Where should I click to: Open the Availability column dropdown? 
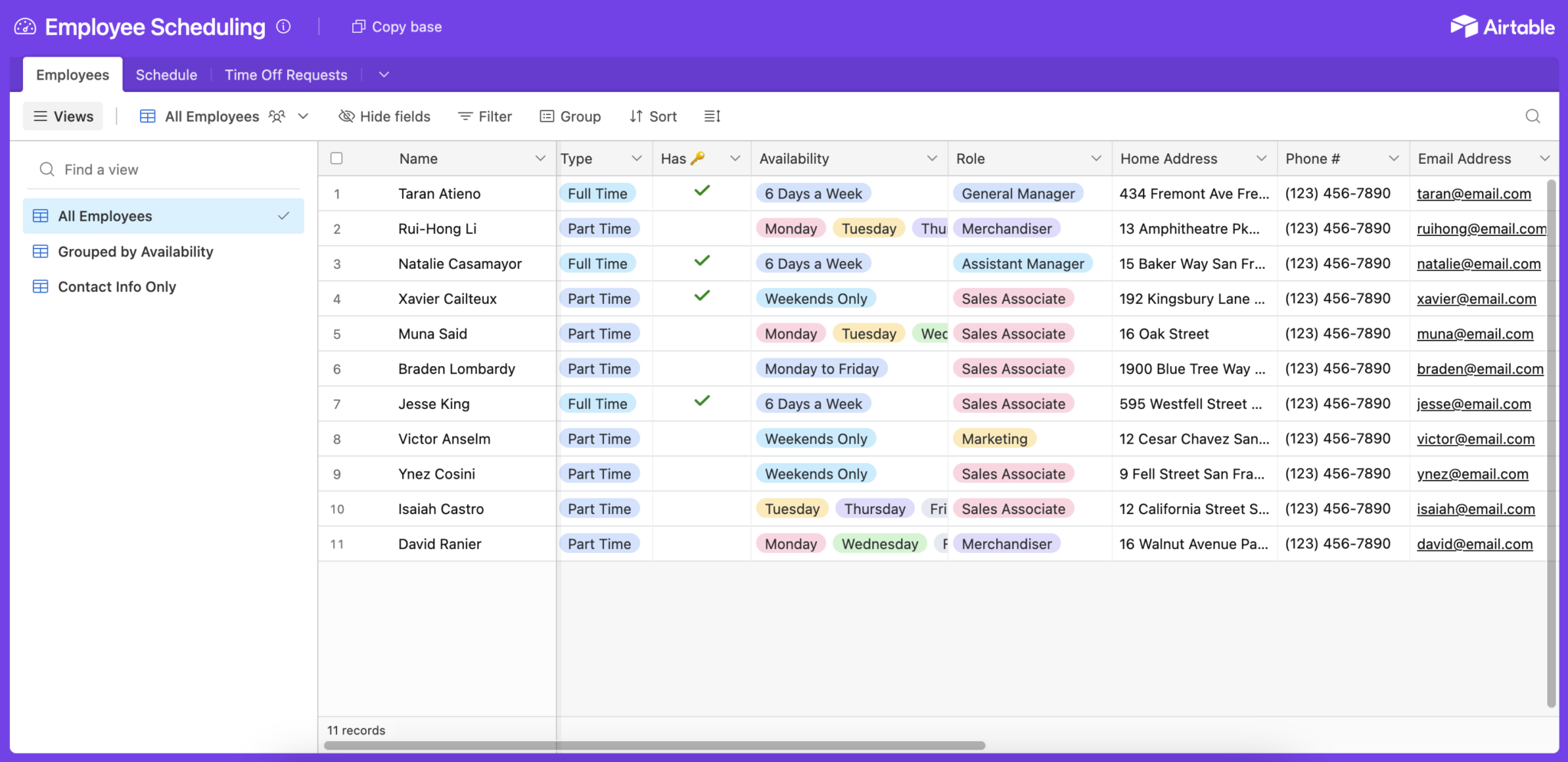(933, 158)
